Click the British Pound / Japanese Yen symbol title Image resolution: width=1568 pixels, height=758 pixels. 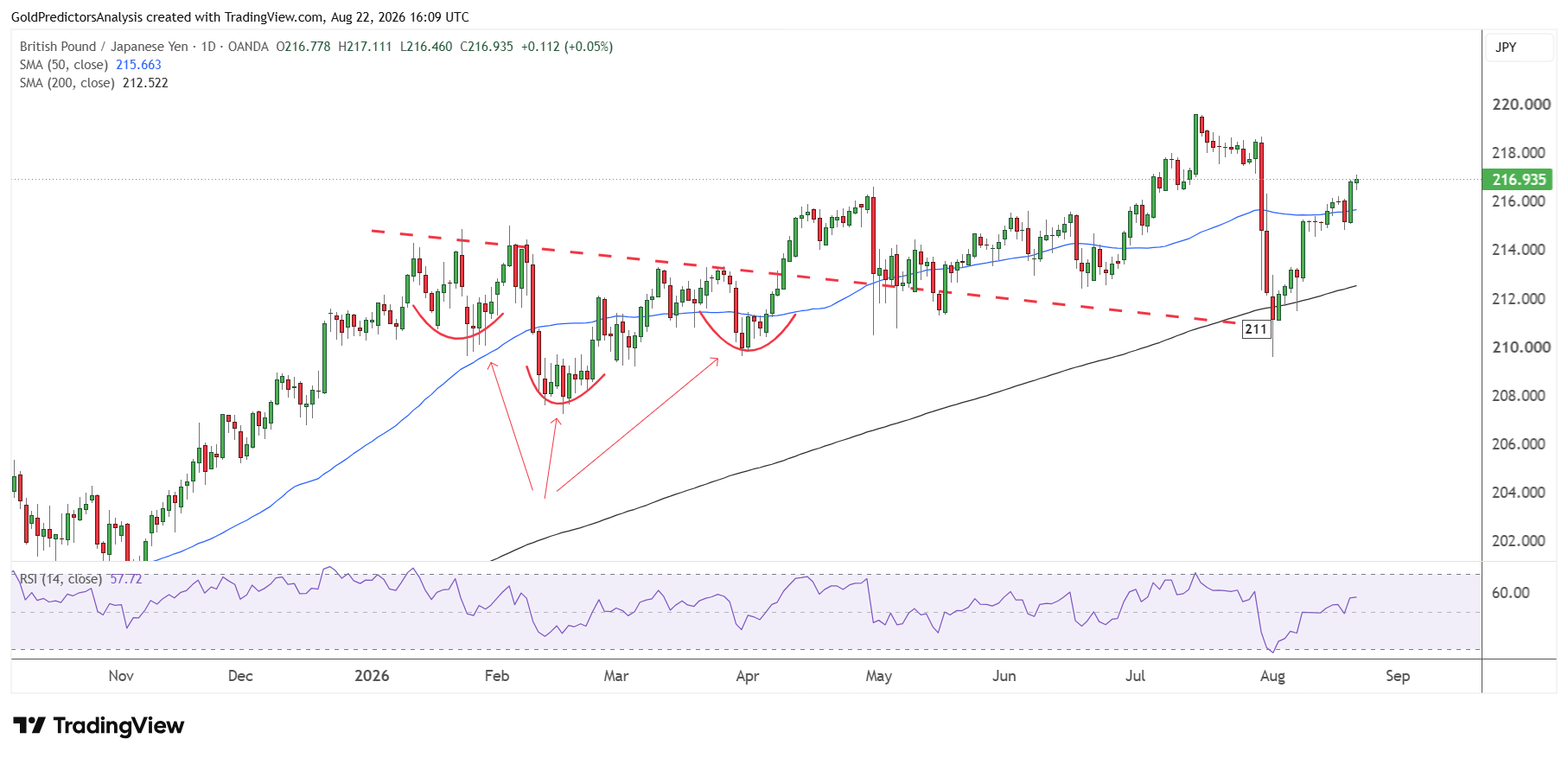click(x=104, y=47)
